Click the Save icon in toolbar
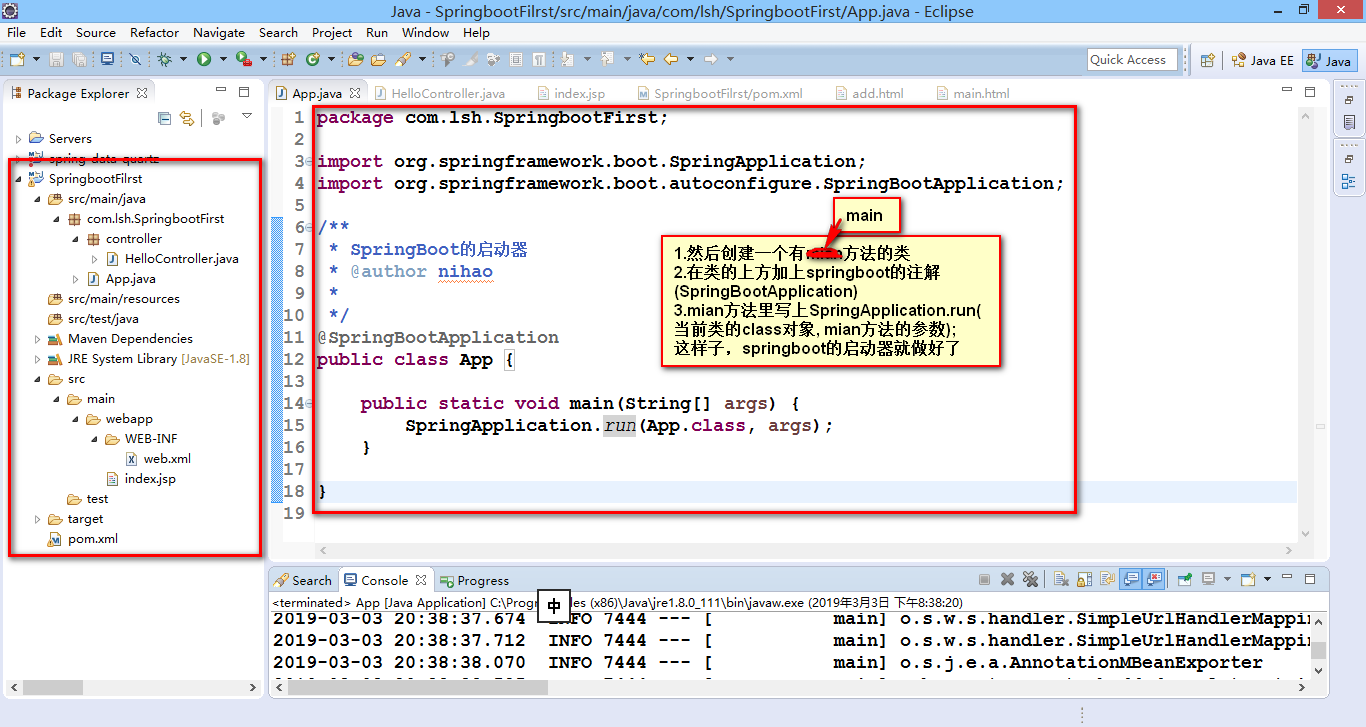Viewport: 1366px width, 727px height. click(56, 60)
